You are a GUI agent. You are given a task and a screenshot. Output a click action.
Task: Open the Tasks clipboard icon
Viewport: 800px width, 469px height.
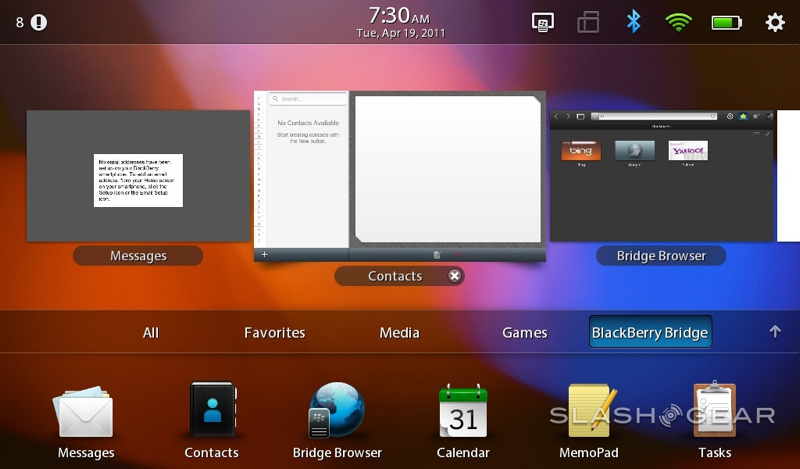714,411
